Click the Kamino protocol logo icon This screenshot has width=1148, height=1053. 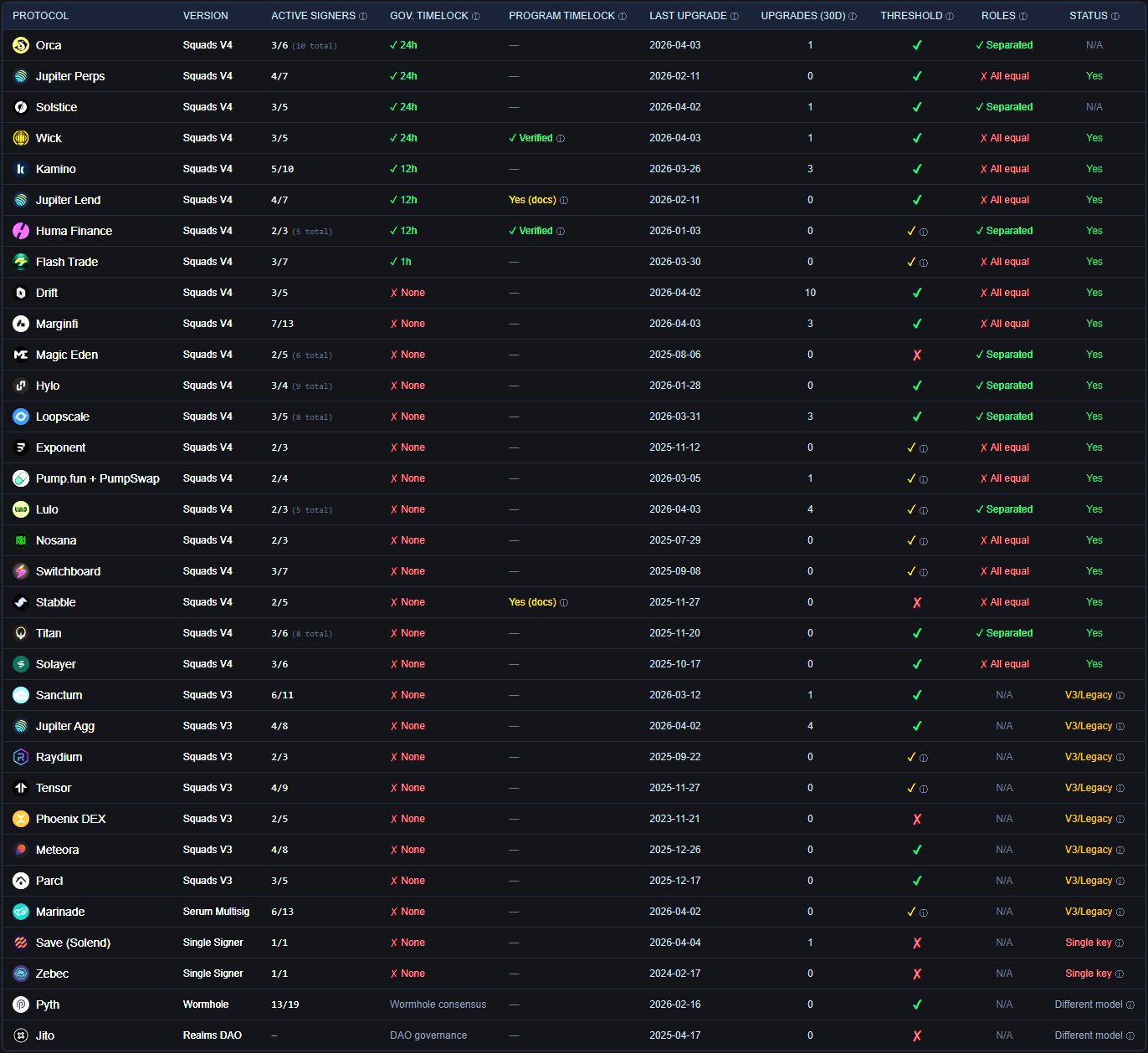click(21, 169)
